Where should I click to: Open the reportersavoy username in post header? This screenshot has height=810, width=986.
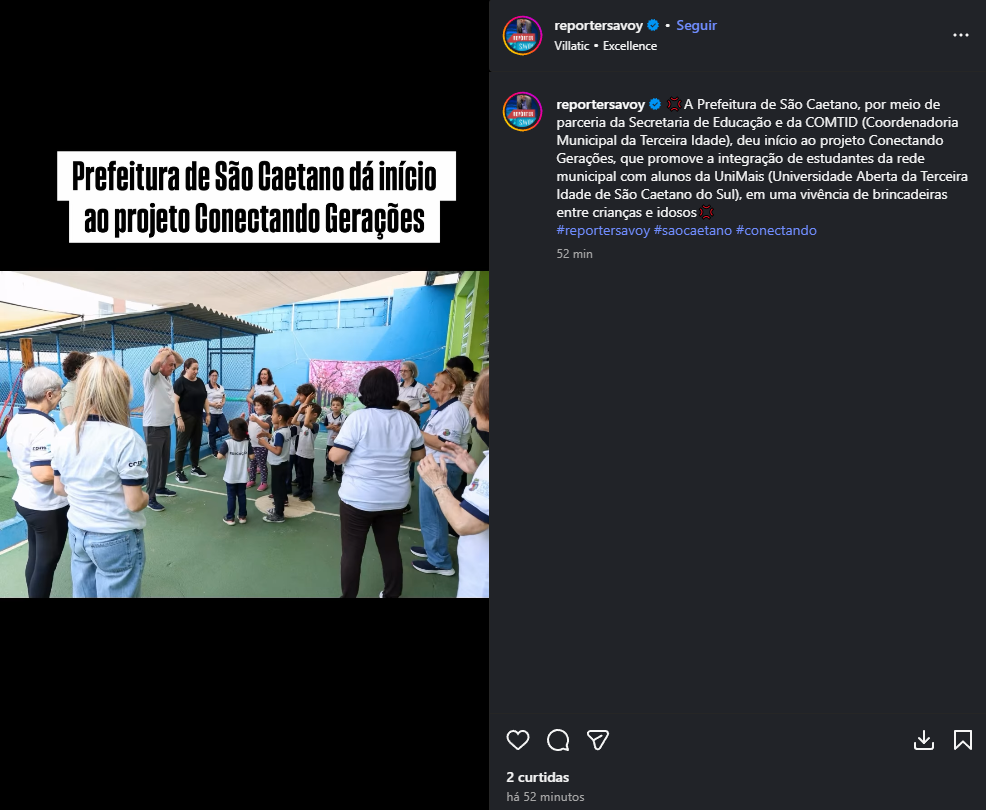[x=598, y=25]
